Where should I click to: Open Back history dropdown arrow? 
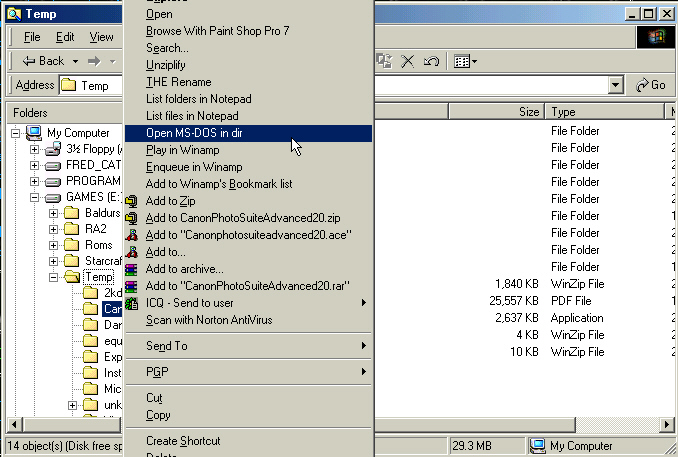75,61
